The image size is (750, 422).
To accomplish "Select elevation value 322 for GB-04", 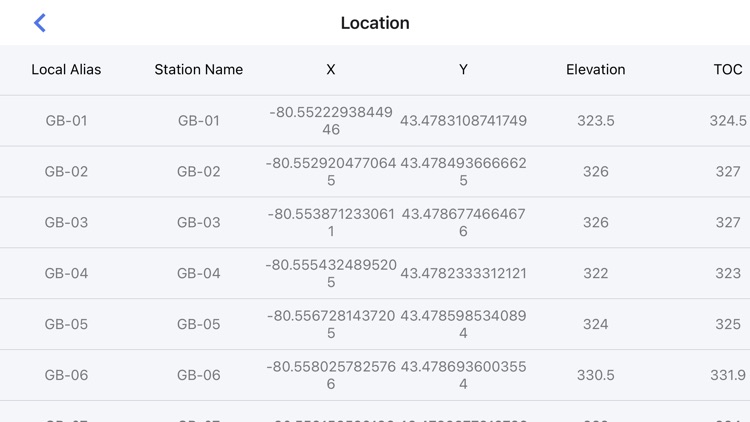I will pos(595,274).
